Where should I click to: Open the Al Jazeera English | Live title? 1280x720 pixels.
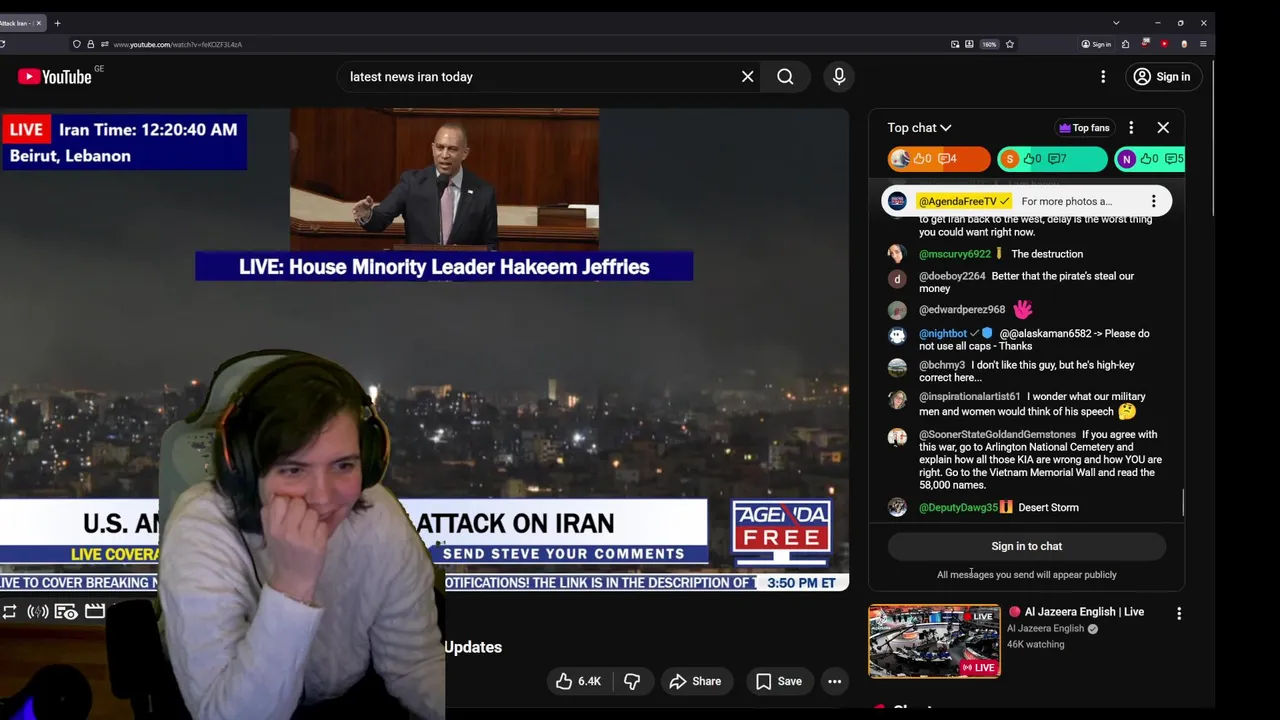(x=1084, y=612)
